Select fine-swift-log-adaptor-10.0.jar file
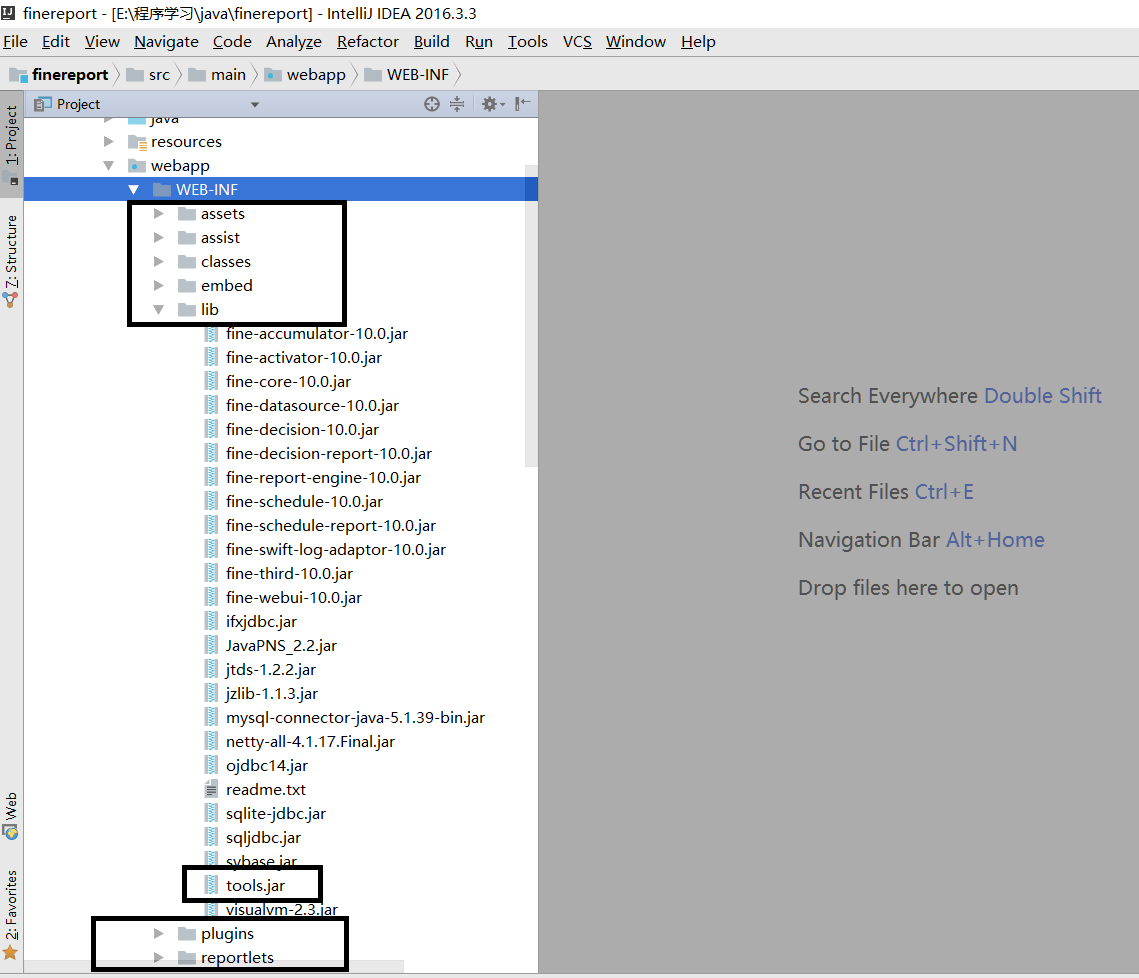Image resolution: width=1139 pixels, height=978 pixels. point(336,549)
